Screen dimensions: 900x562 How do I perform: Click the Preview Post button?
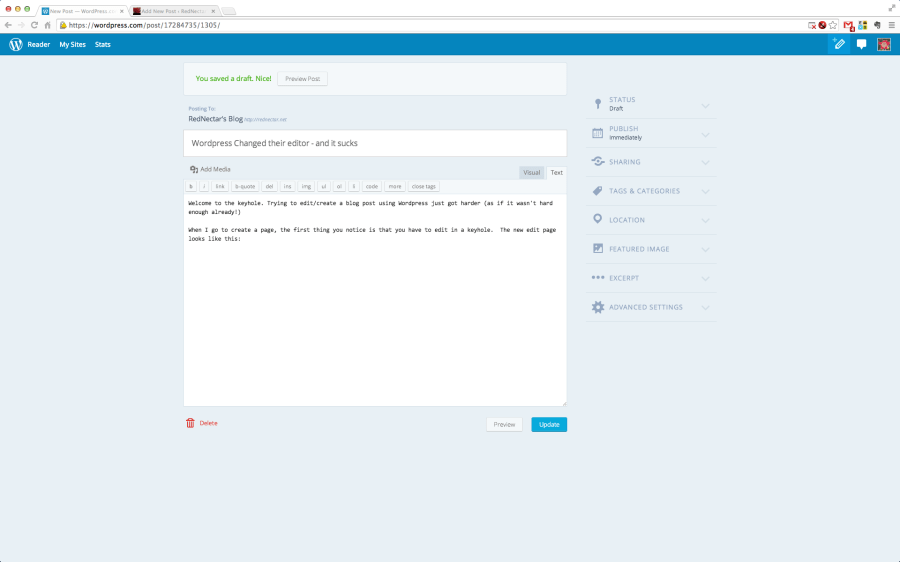pos(302,78)
